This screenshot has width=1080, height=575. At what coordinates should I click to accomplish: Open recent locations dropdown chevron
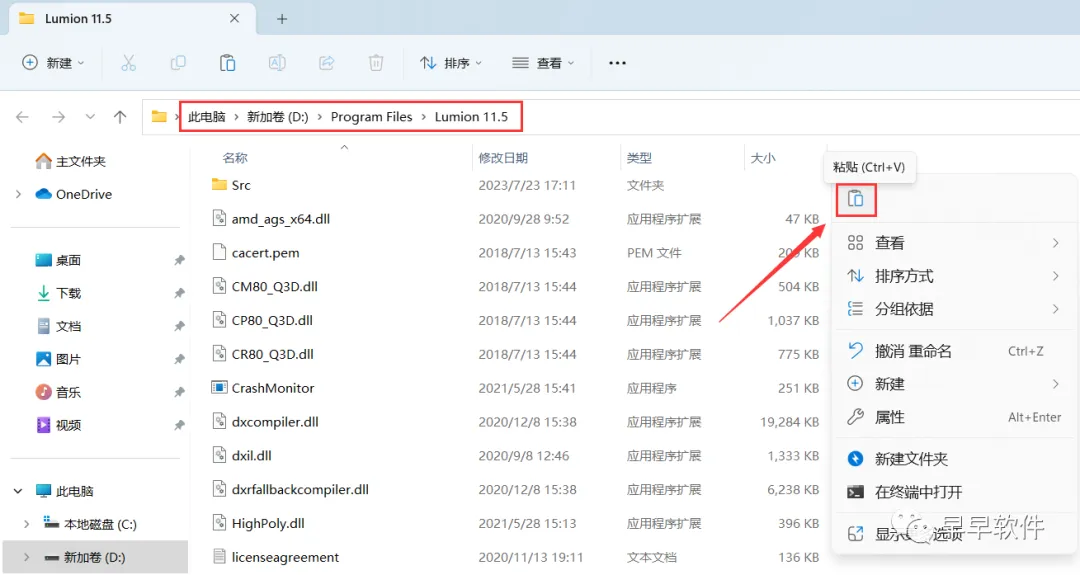click(x=90, y=117)
